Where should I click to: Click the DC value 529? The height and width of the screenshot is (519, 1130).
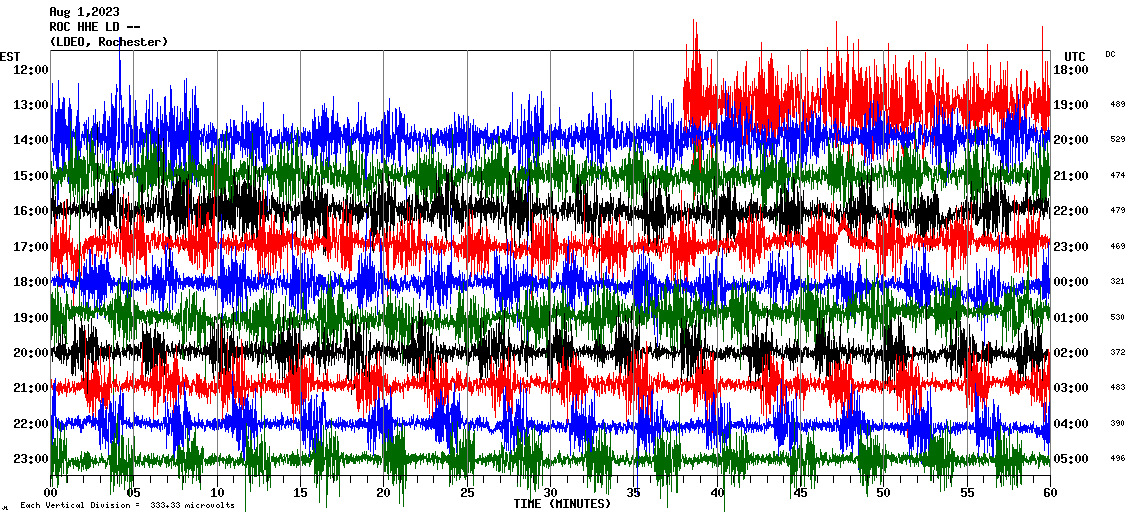[x=1117, y=140]
